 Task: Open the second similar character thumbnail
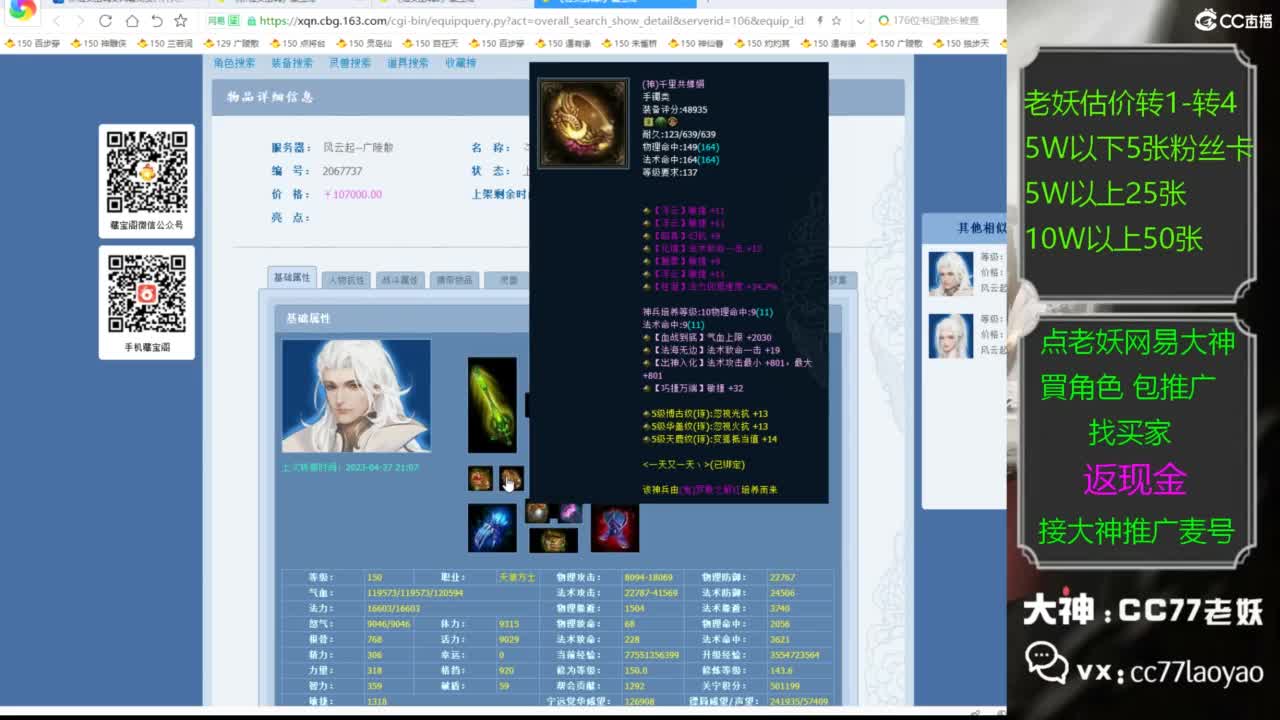(951, 336)
